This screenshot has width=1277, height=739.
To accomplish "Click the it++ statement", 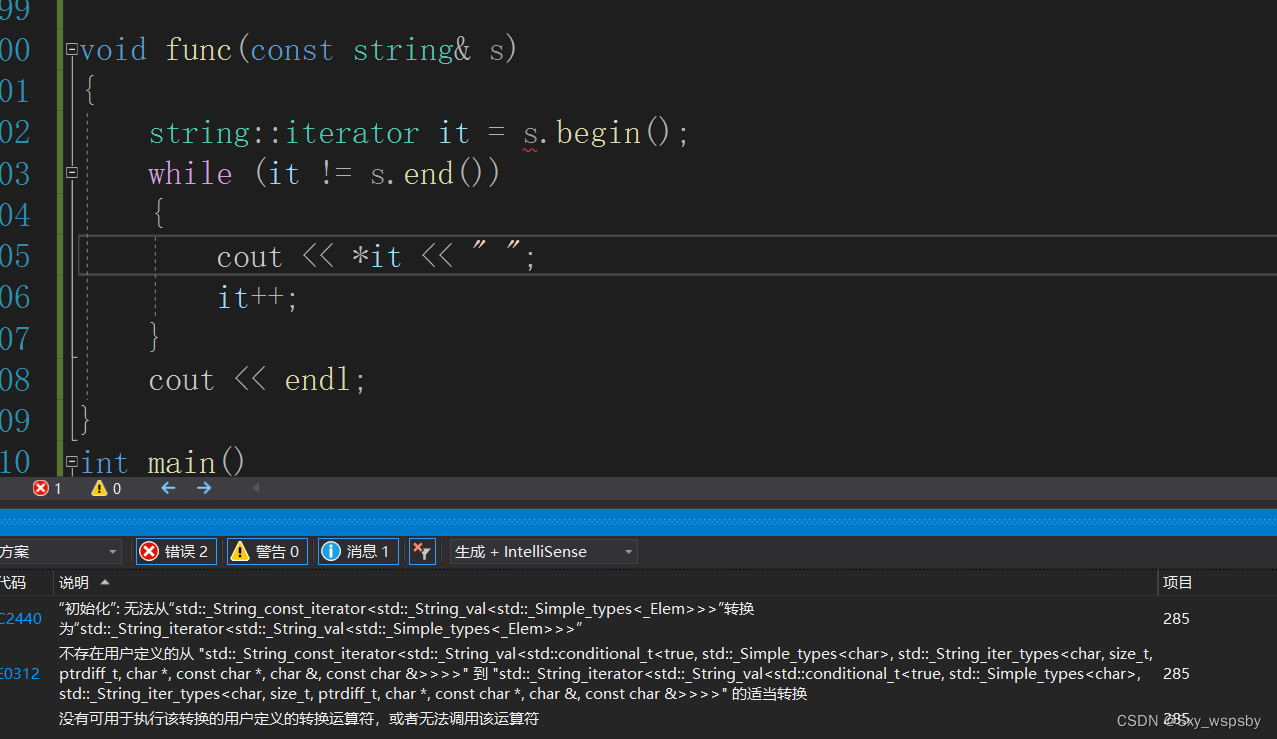I will (x=258, y=298).
